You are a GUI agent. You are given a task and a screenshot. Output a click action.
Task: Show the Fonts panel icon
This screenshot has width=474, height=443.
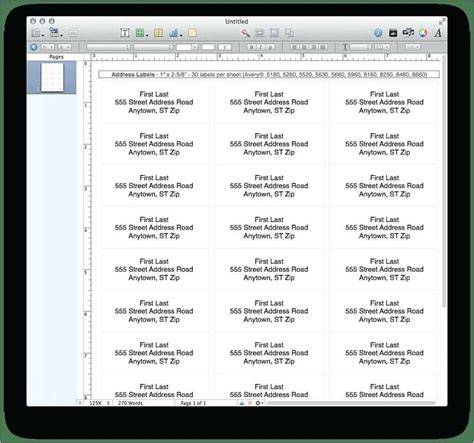438,33
